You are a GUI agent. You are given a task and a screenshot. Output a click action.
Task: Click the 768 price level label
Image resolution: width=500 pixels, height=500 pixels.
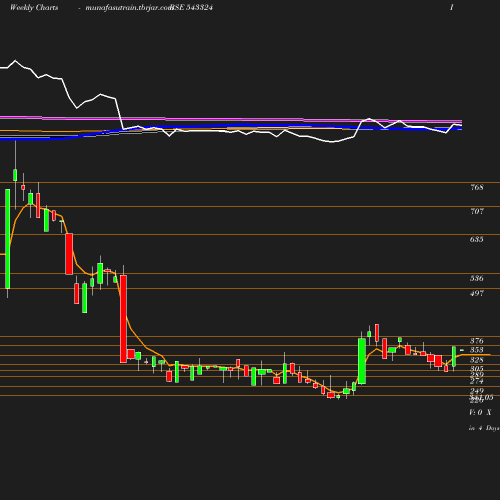477,187
